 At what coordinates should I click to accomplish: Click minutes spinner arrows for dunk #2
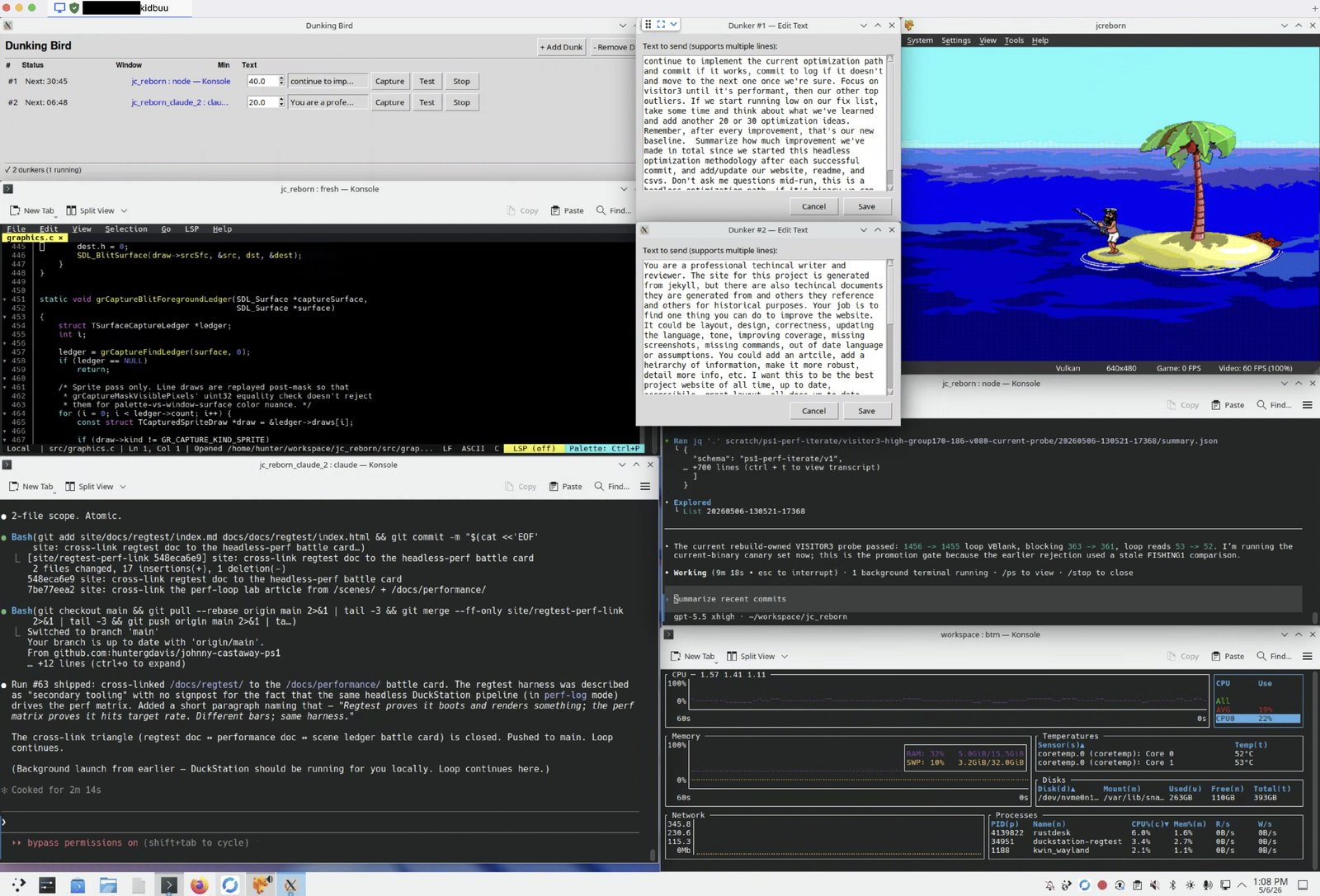pyautogui.click(x=281, y=102)
